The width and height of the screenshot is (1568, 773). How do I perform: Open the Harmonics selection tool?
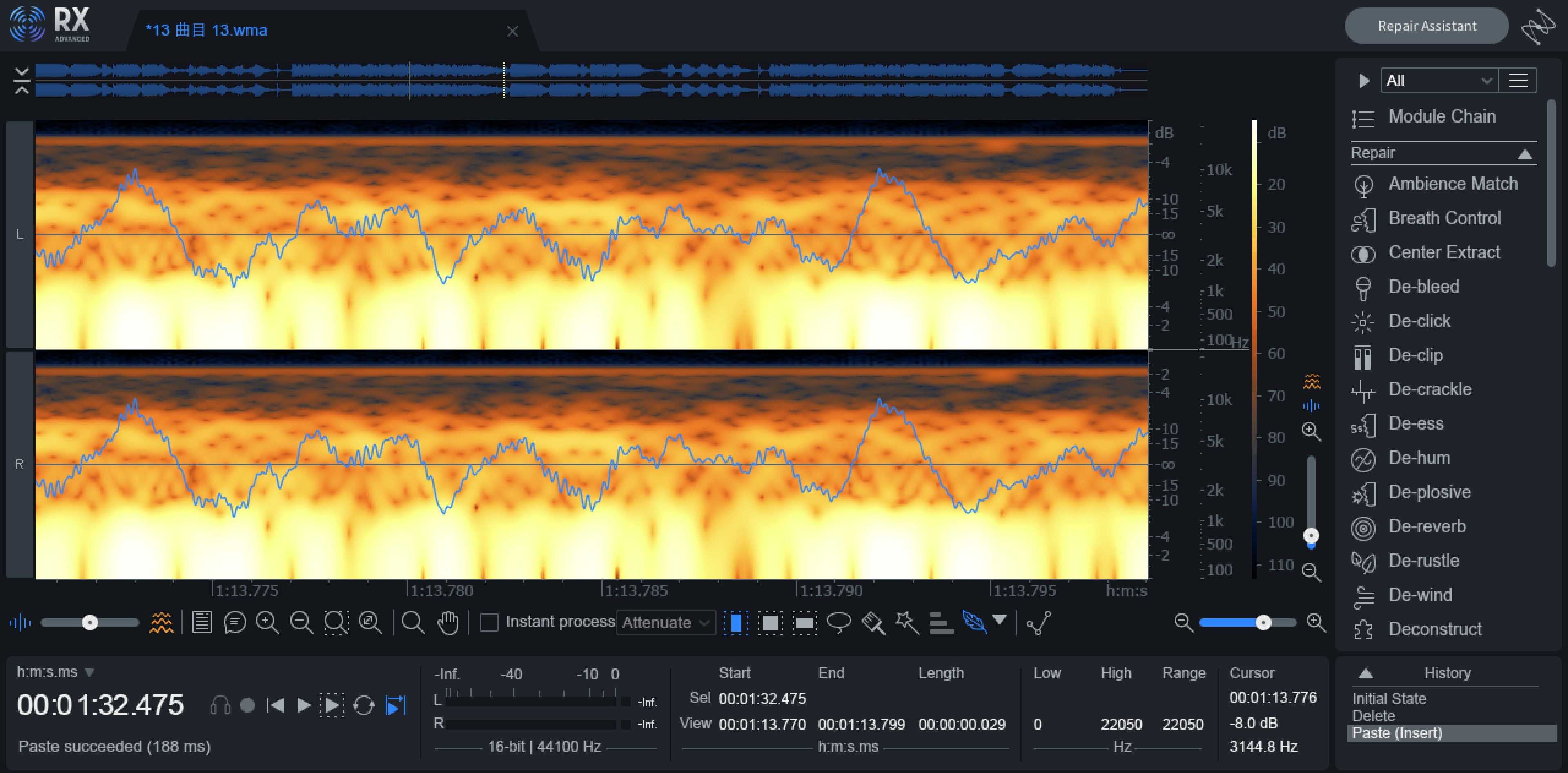click(x=941, y=622)
